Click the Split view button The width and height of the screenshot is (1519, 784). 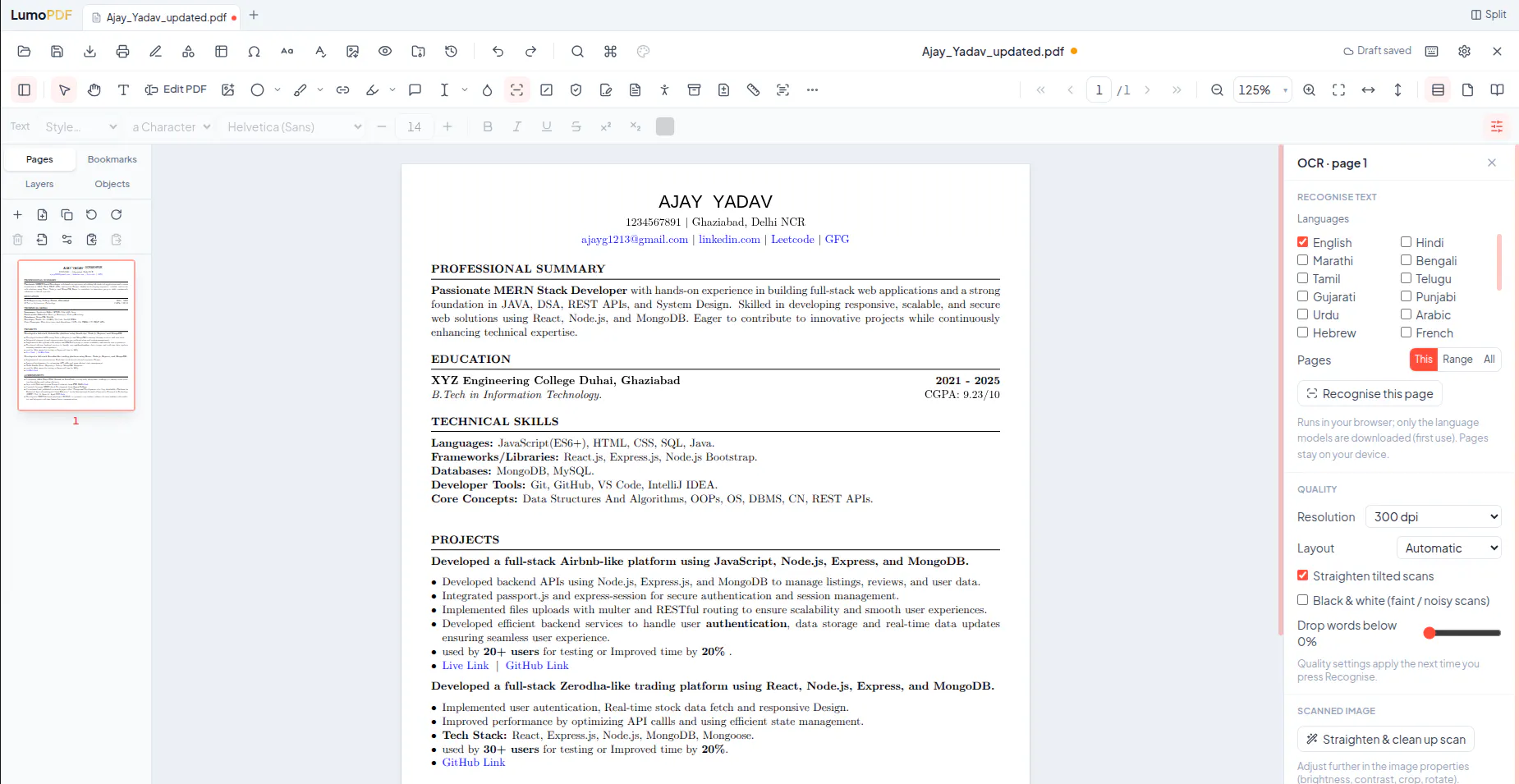point(1489,15)
